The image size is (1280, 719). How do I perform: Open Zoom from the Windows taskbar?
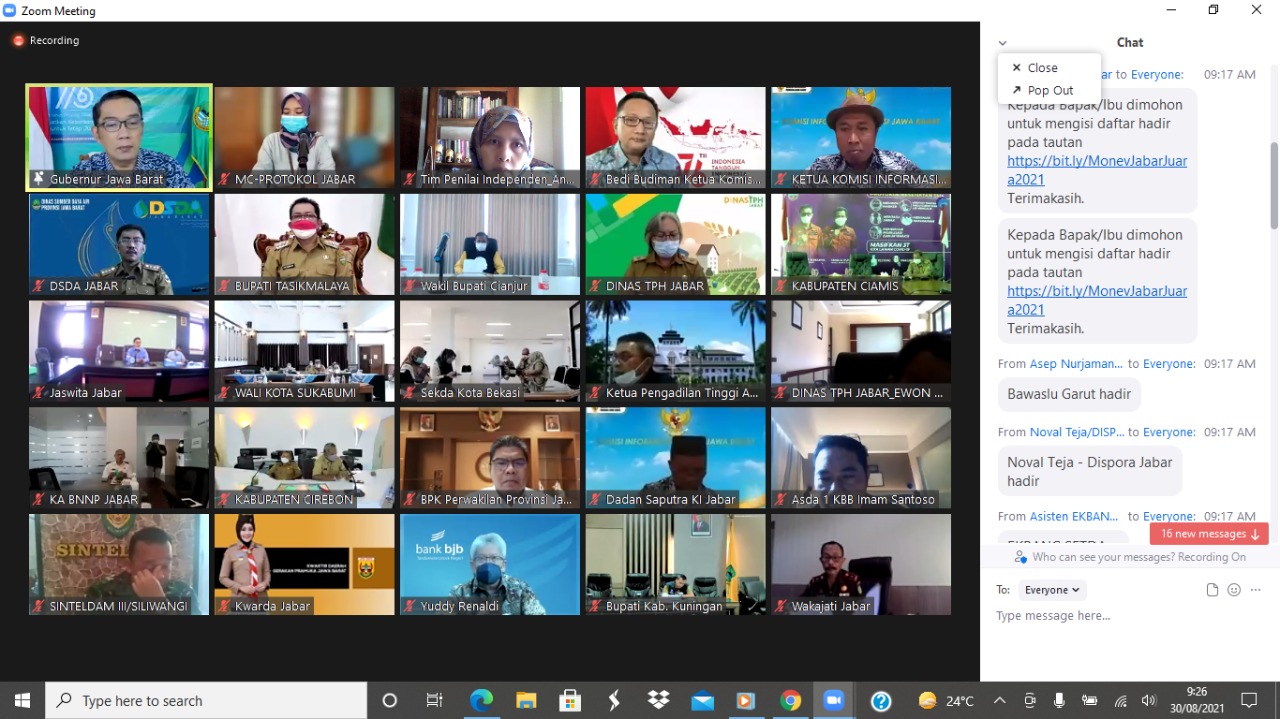[x=834, y=701]
